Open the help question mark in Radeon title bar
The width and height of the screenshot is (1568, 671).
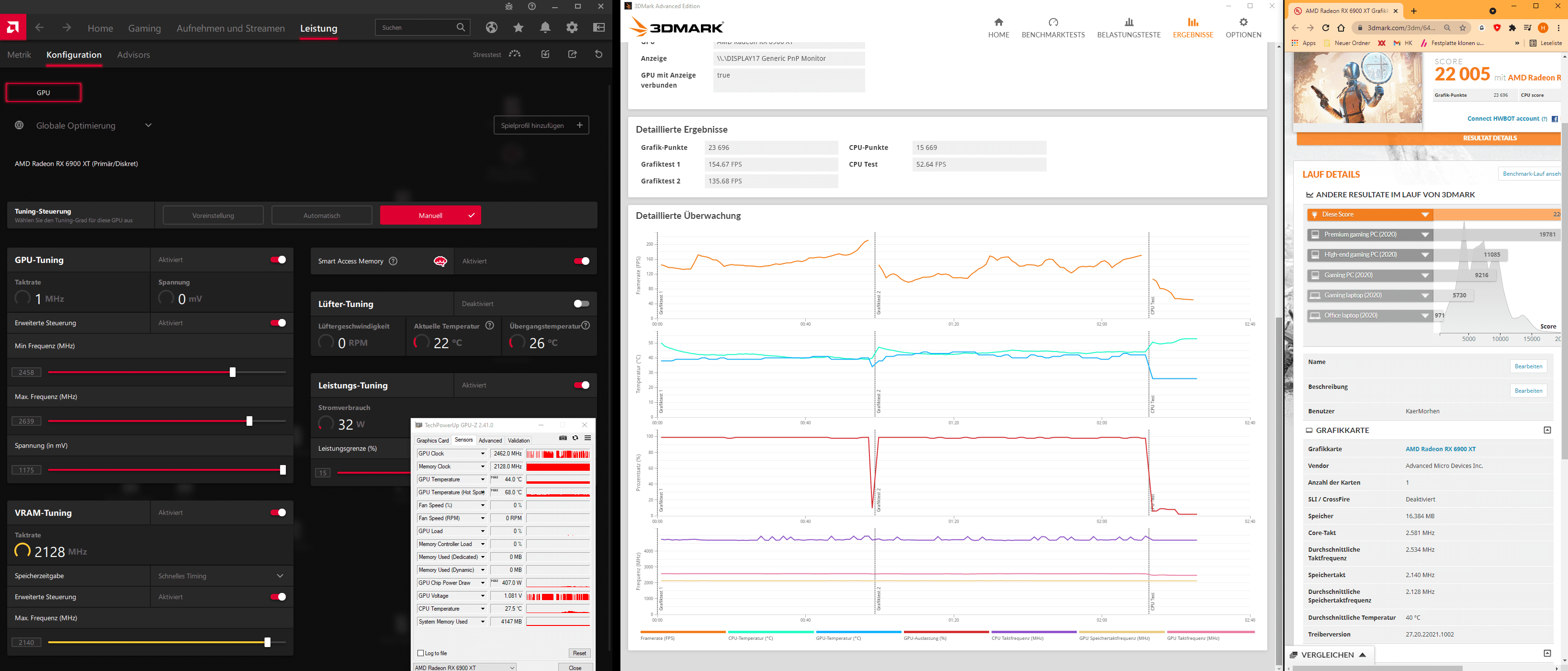(x=532, y=7)
